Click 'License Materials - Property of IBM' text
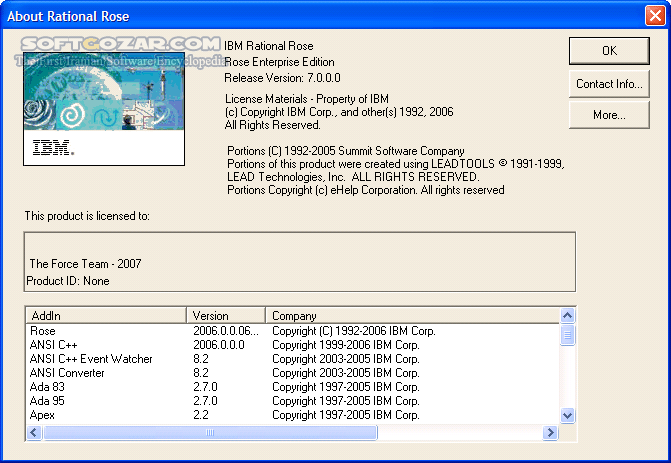Viewport: 671px width, 463px height. [x=307, y=99]
